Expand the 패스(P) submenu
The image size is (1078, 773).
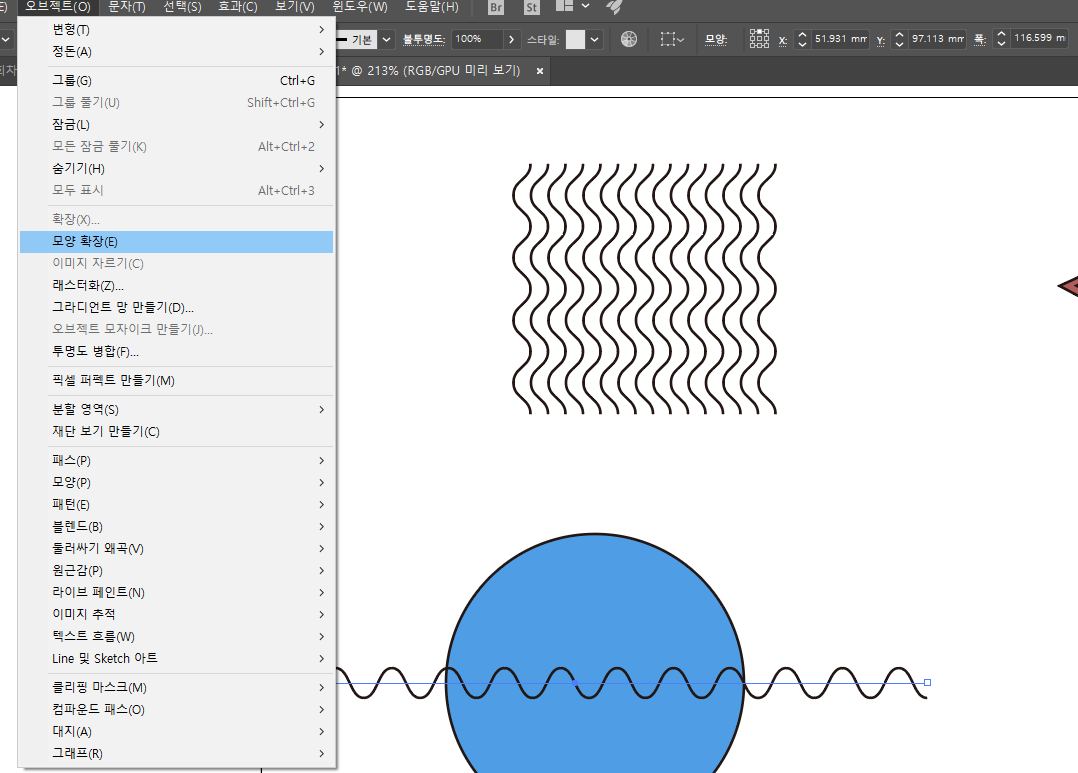point(177,460)
